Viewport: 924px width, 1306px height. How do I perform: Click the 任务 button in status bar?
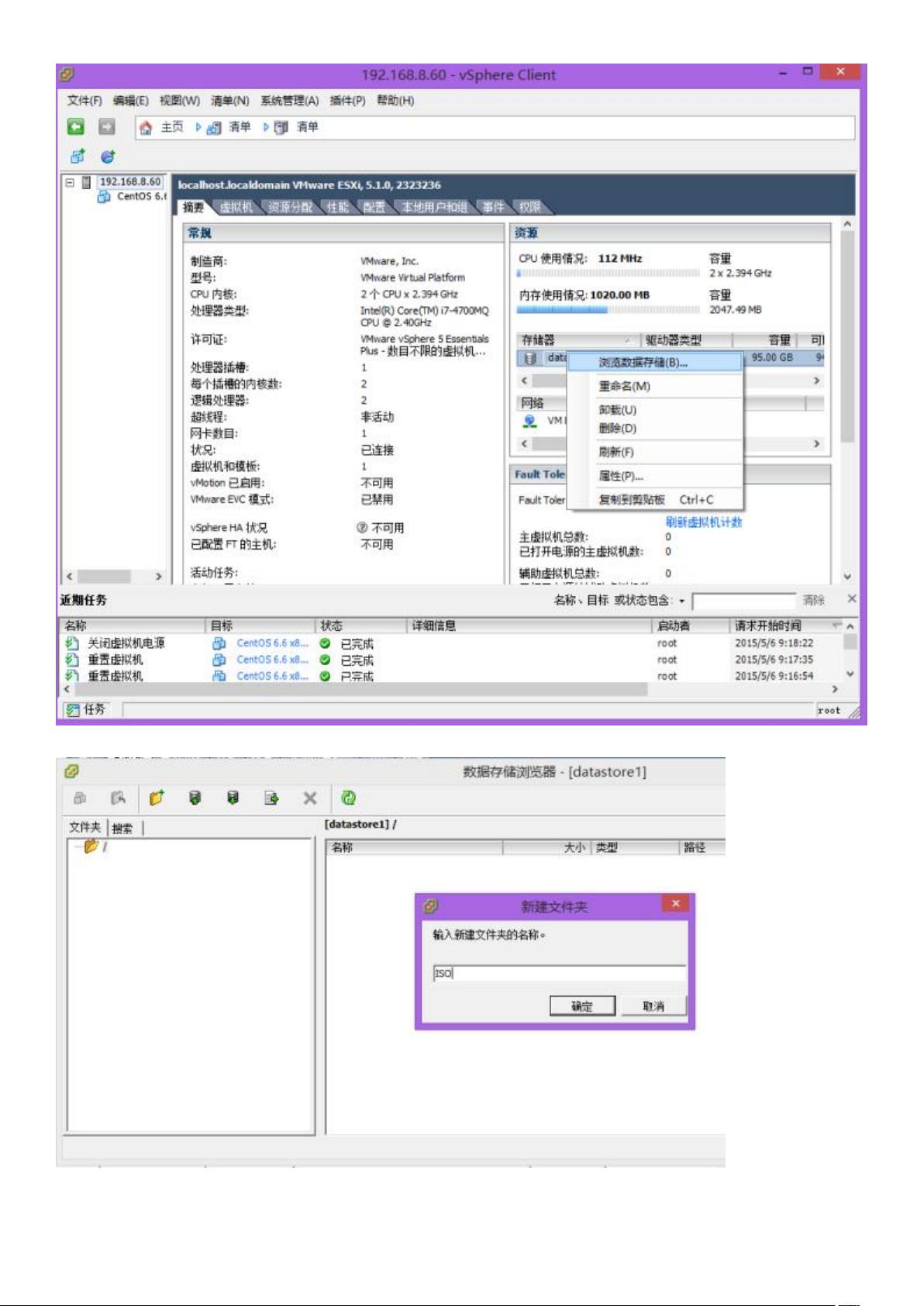86,709
